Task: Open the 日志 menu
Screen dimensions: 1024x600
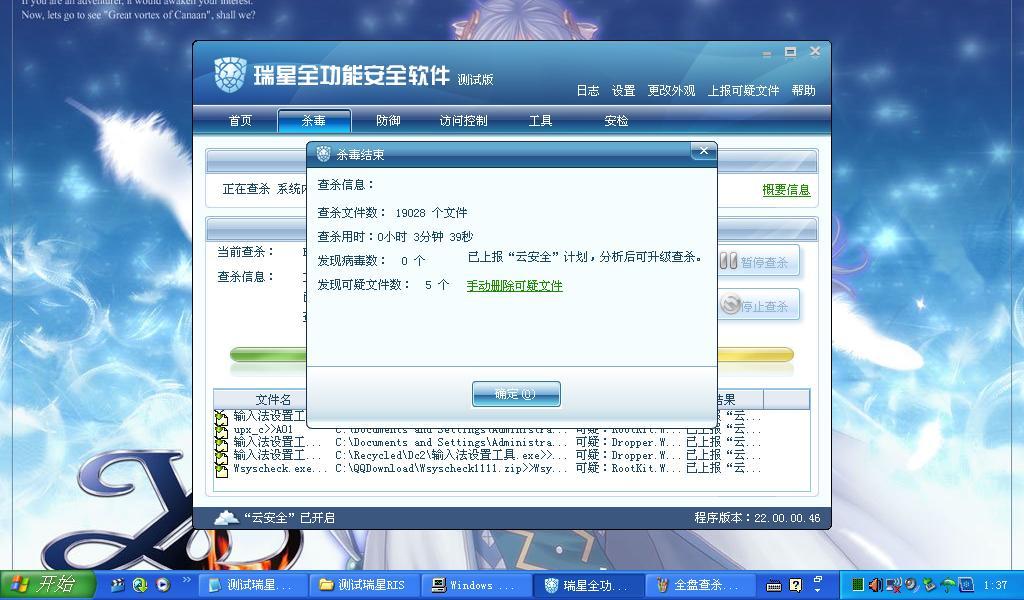Action: tap(588, 91)
